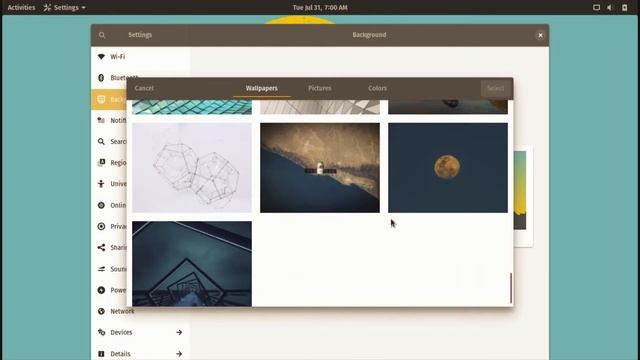
Task: Click the Select button in chooser
Action: pos(495,88)
